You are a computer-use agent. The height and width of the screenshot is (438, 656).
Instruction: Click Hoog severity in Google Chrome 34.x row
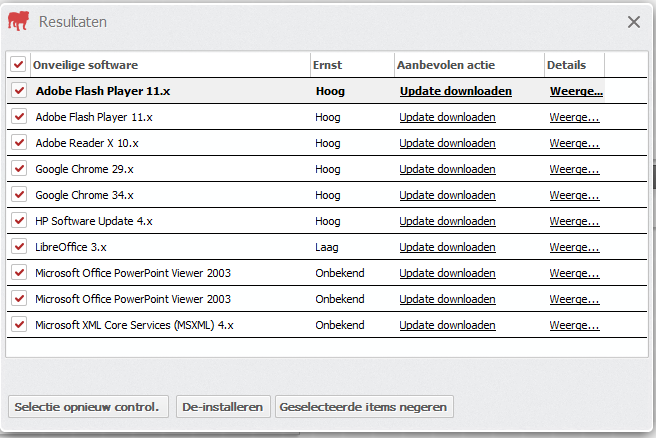328,195
